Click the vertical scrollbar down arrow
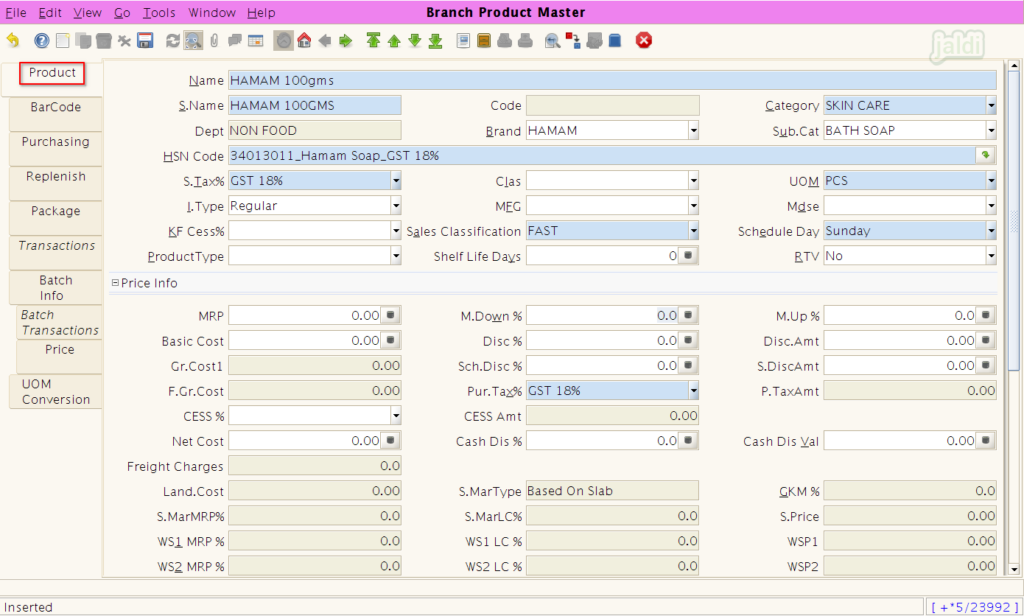 coord(1014,569)
